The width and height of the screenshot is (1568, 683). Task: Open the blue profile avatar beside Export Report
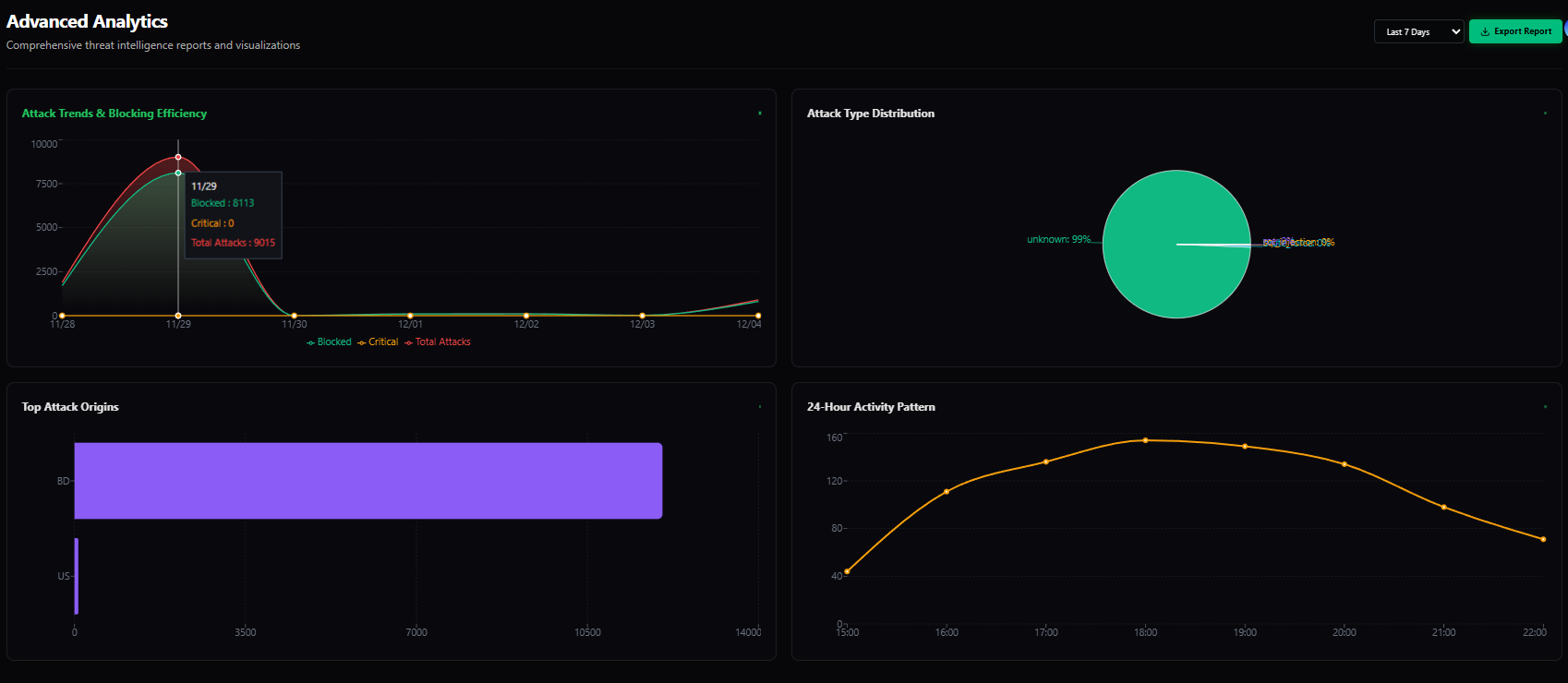(x=1565, y=30)
